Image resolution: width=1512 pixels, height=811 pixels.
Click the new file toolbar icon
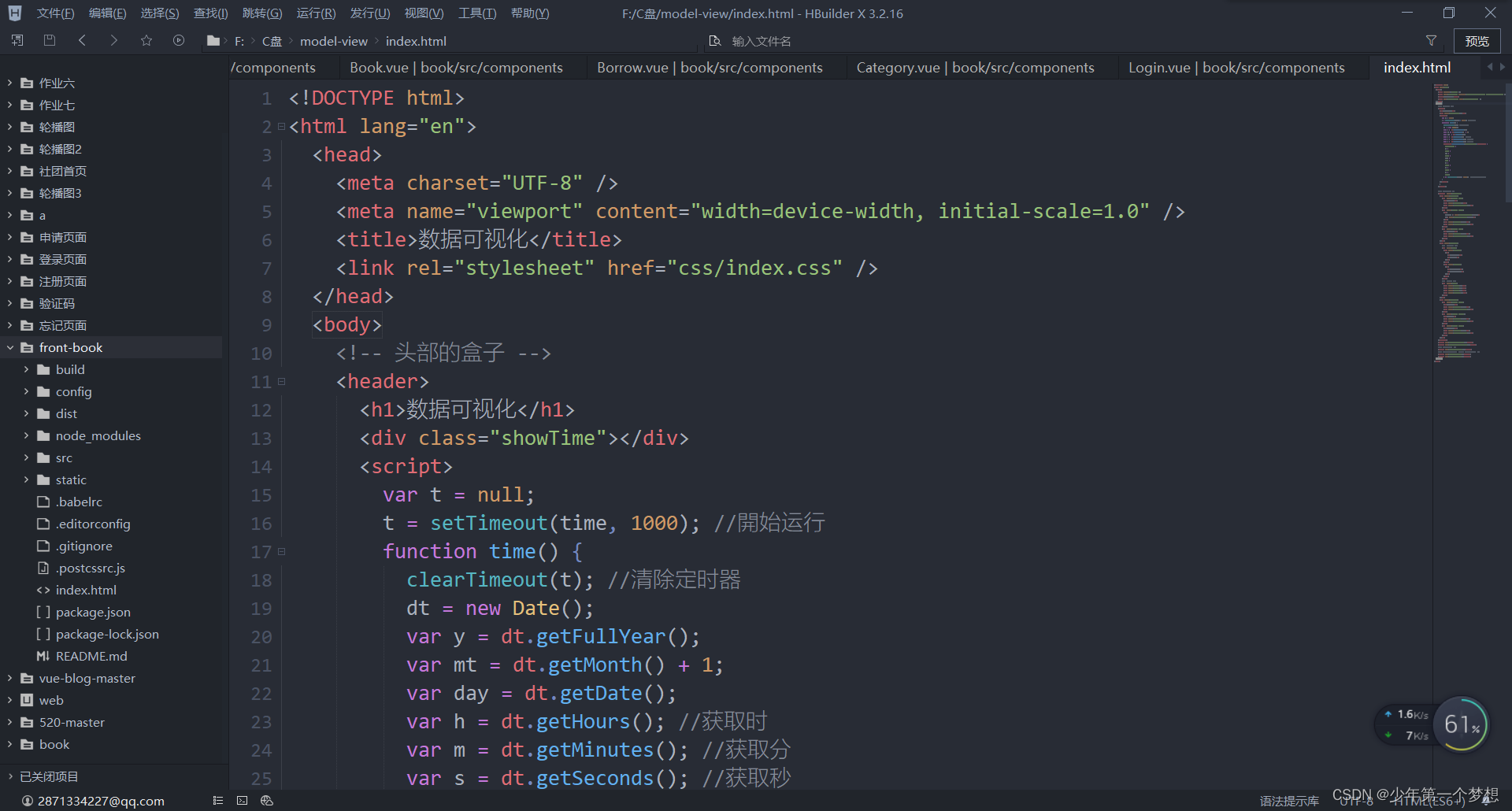[17, 40]
